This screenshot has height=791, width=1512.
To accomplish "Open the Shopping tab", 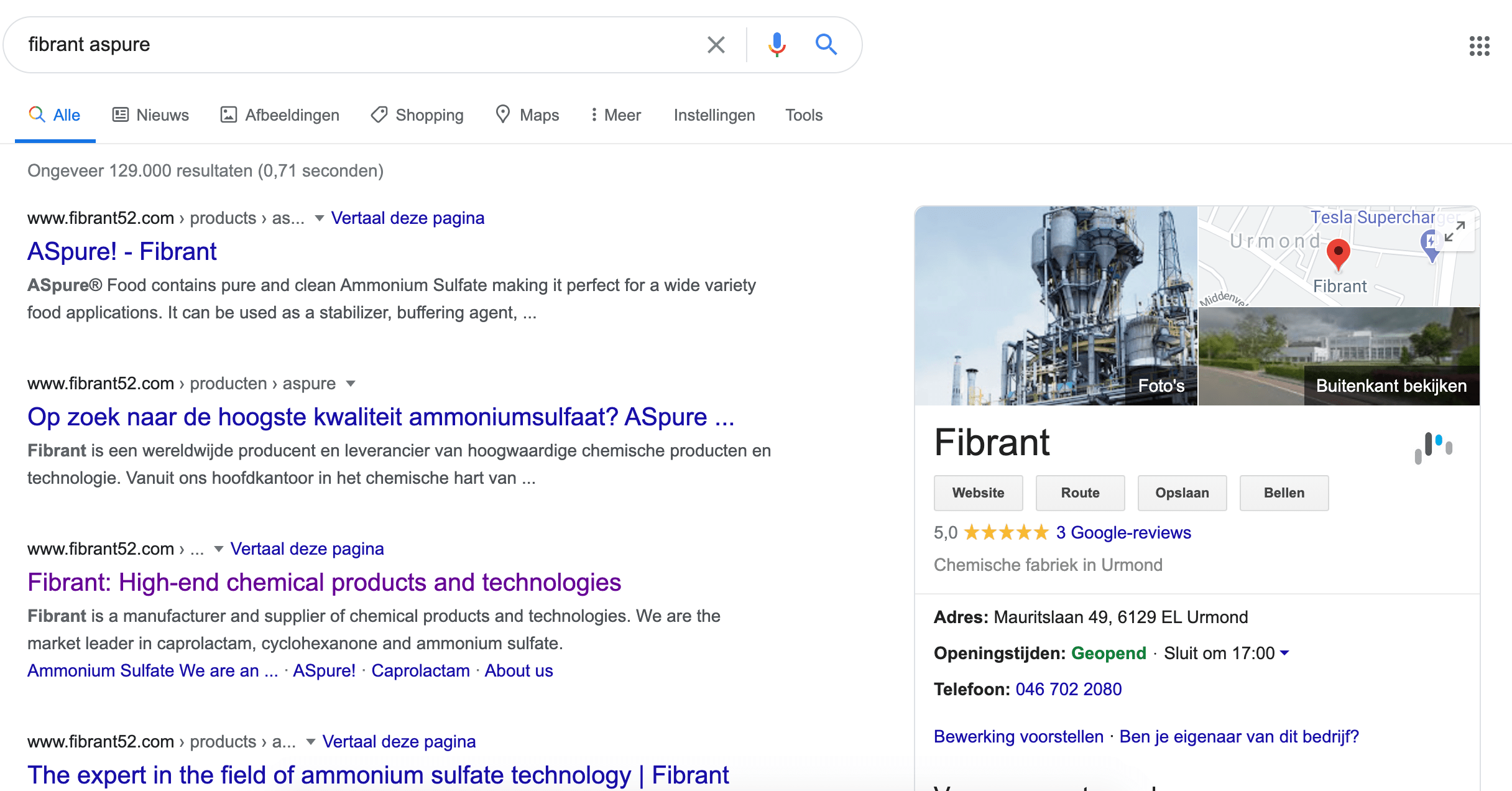I will pyautogui.click(x=417, y=115).
